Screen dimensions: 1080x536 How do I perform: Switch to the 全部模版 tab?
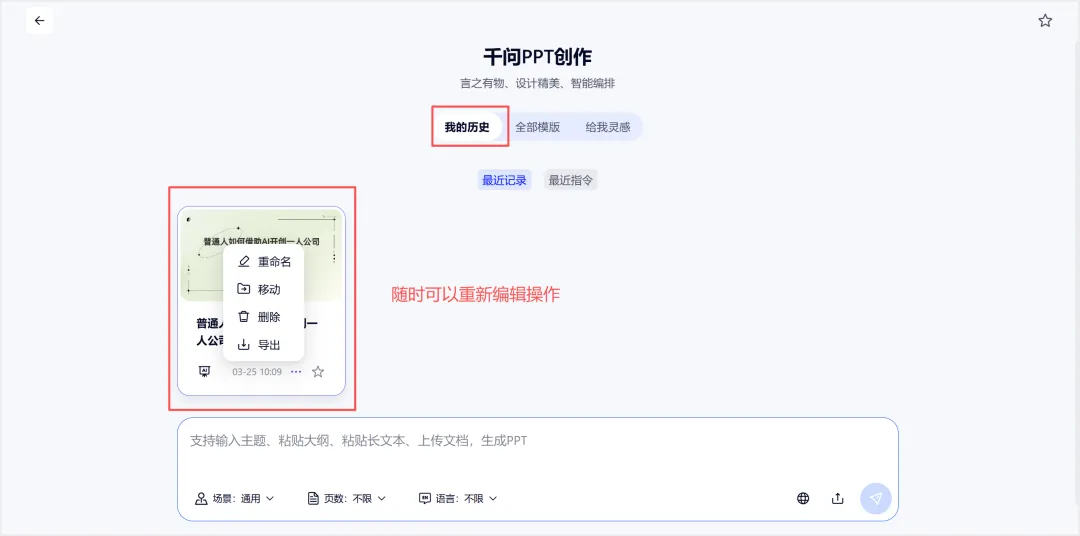537,127
